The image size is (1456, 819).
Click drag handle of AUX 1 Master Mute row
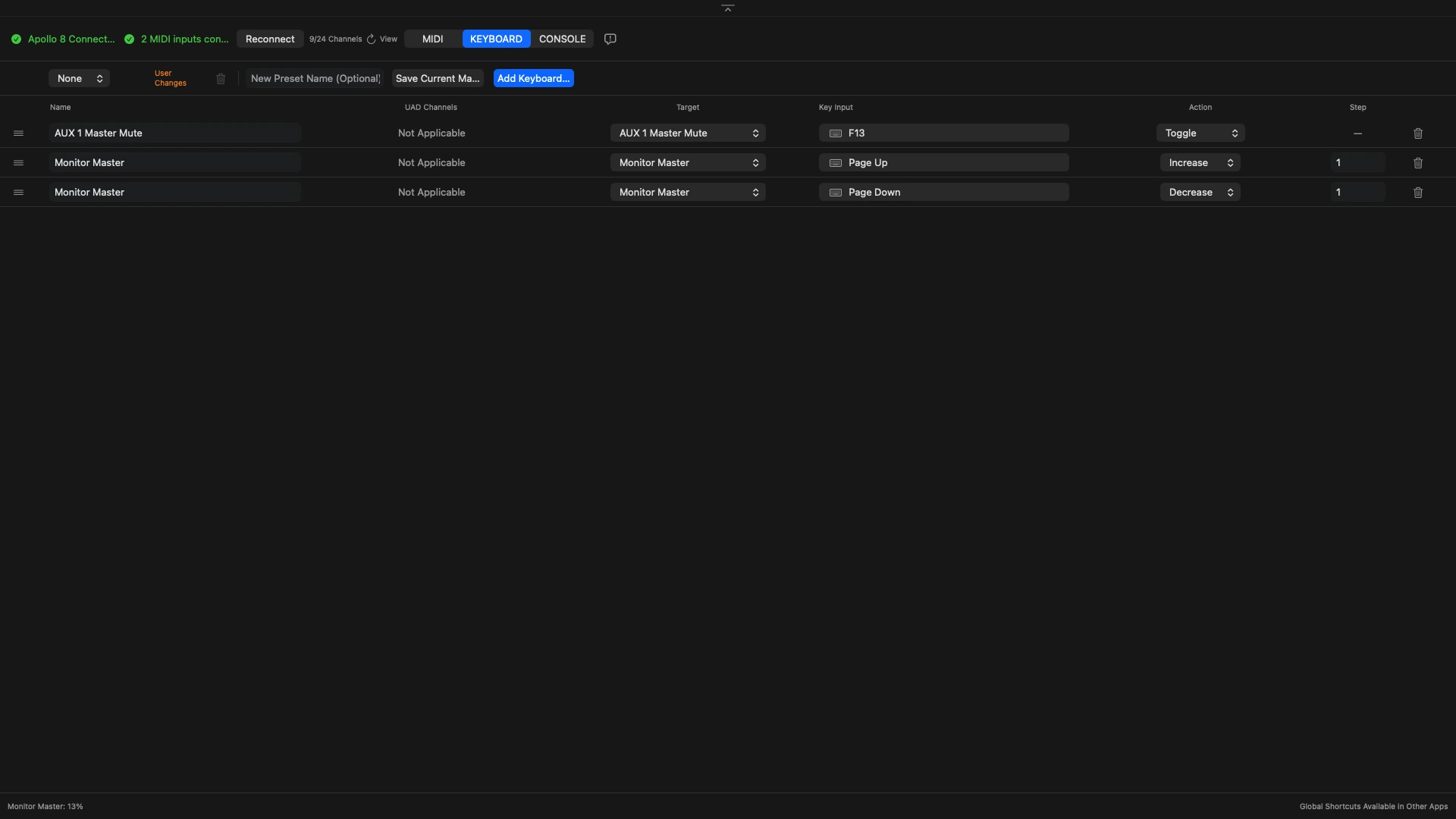click(x=18, y=133)
